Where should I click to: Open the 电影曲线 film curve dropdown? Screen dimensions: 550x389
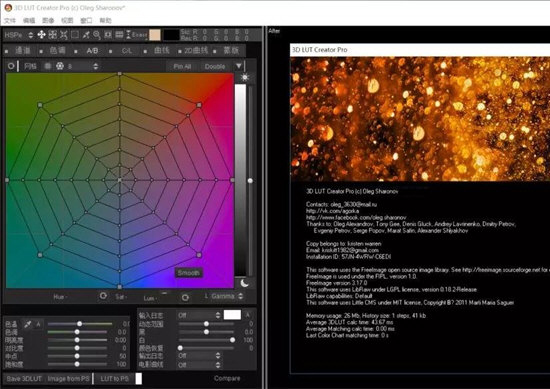[x=199, y=365]
